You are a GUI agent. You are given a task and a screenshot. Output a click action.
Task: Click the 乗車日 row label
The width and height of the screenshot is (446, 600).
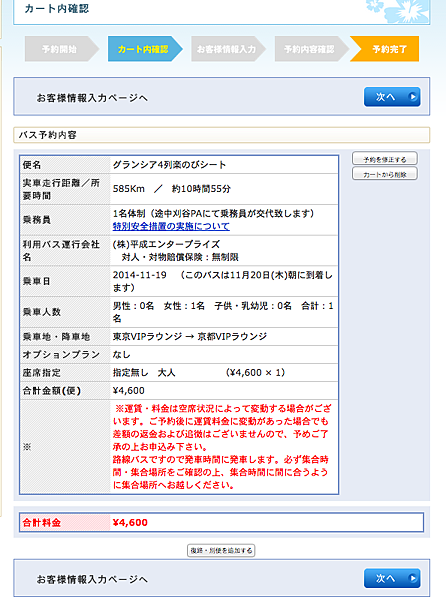pyautogui.click(x=36, y=281)
